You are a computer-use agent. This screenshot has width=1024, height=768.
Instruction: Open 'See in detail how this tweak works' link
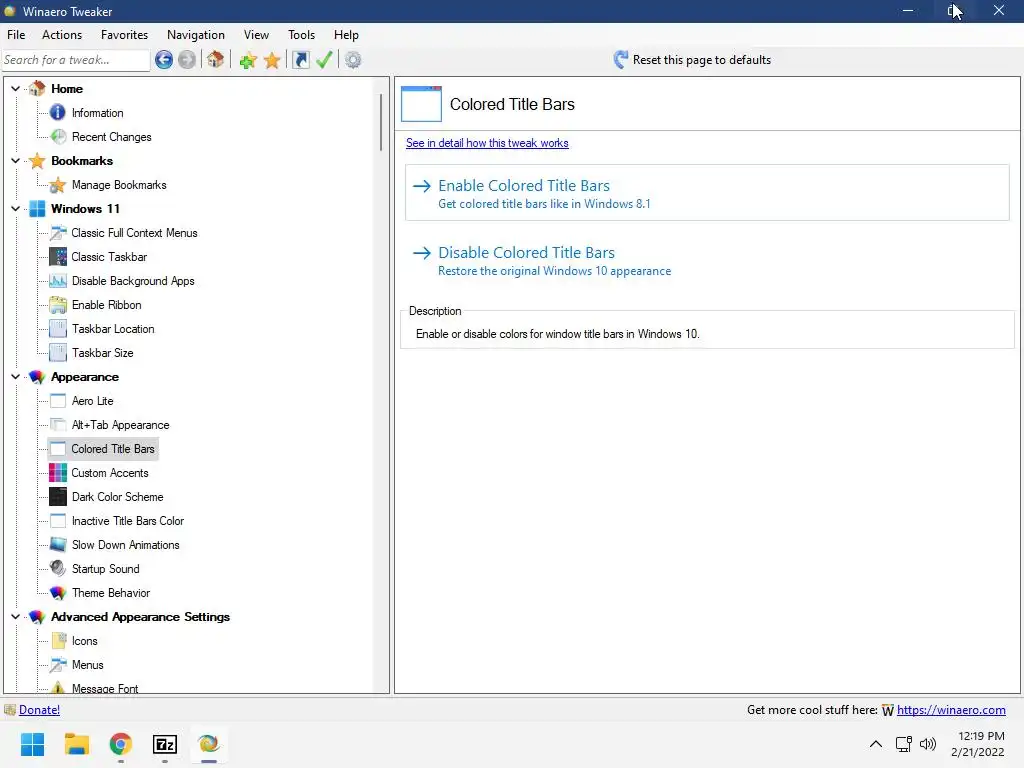(487, 143)
